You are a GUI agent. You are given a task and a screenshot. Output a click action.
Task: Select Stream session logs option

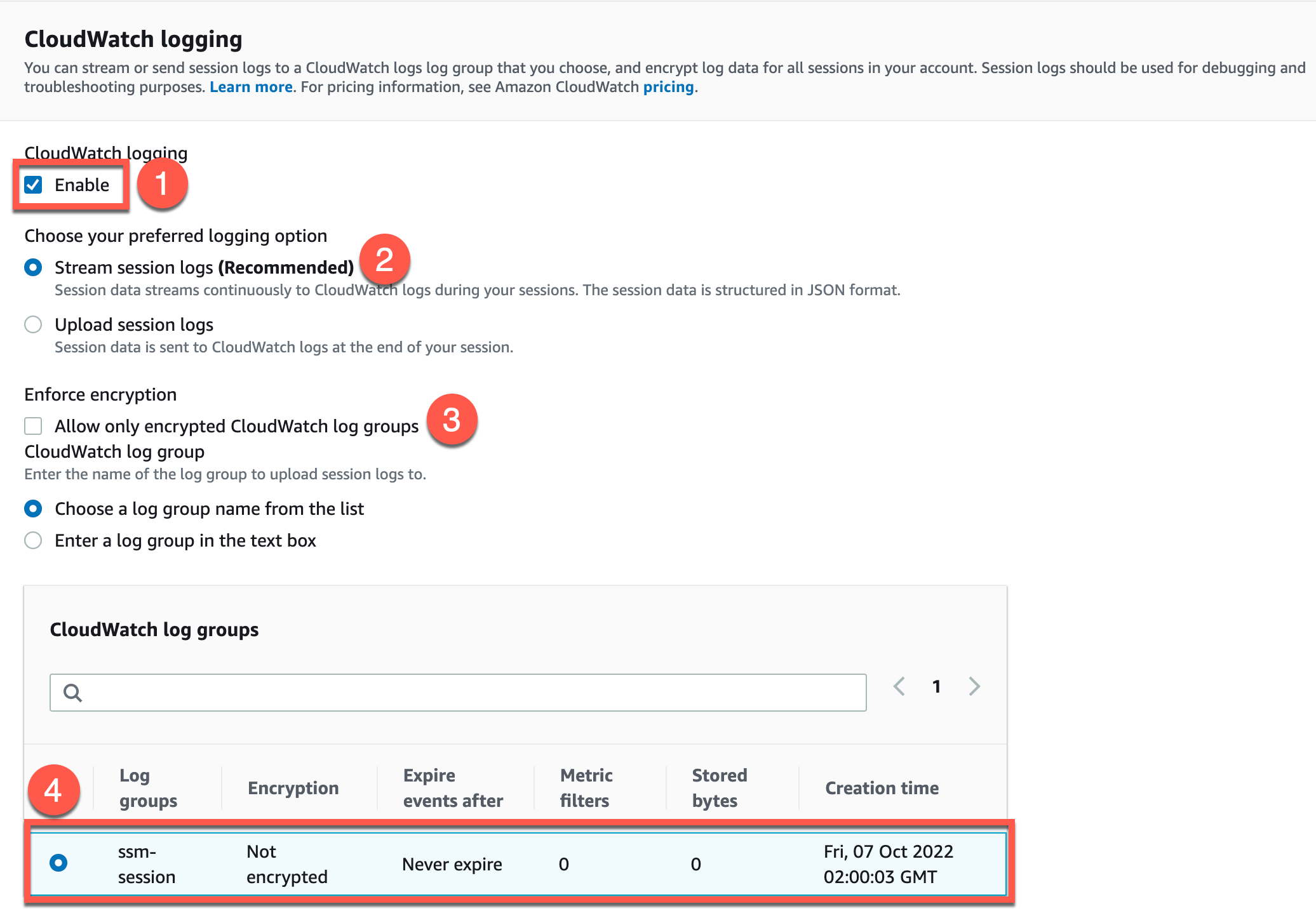tap(32, 267)
